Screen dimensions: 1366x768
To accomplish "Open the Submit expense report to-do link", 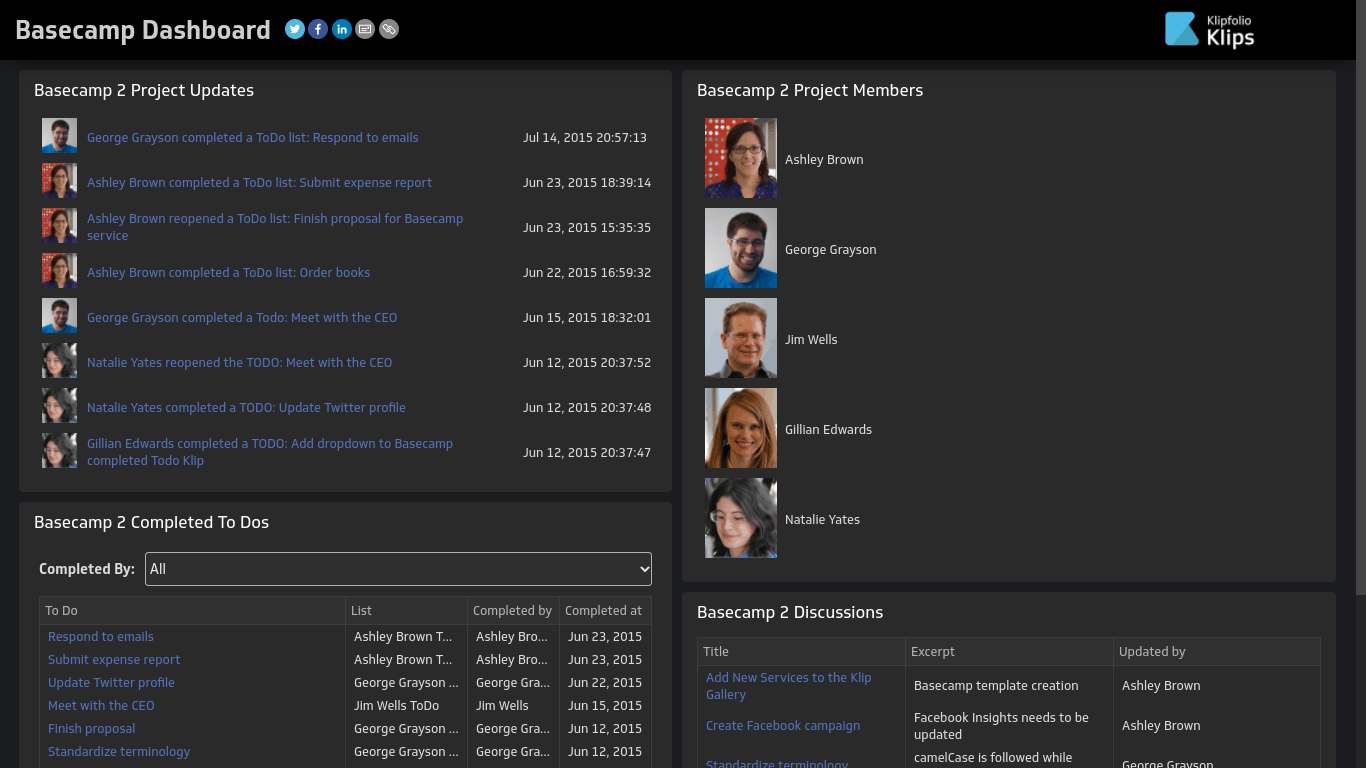I will (114, 660).
